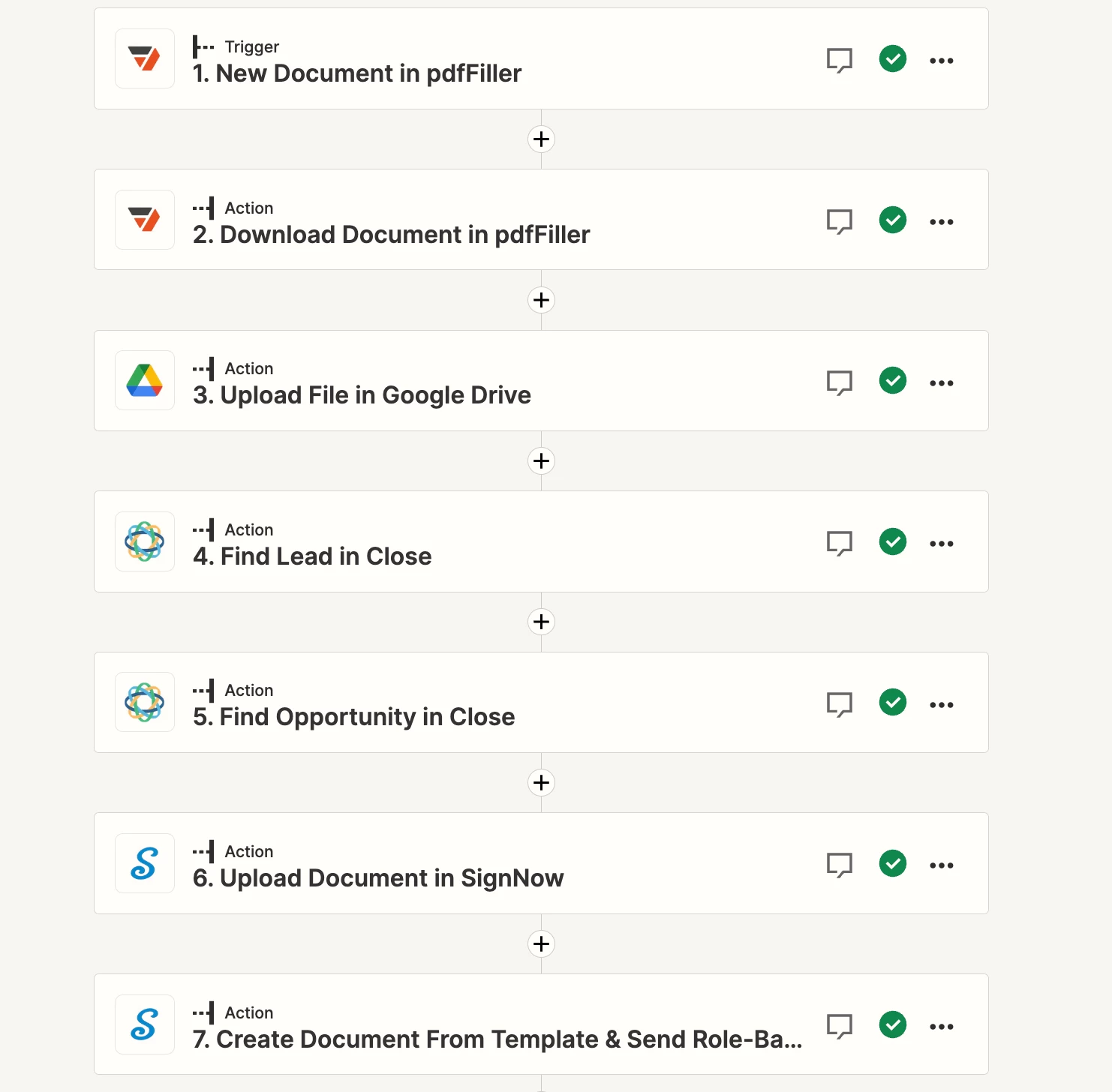This screenshot has width=1112, height=1092.
Task: Open comment bubble on New Document step
Action: click(840, 60)
